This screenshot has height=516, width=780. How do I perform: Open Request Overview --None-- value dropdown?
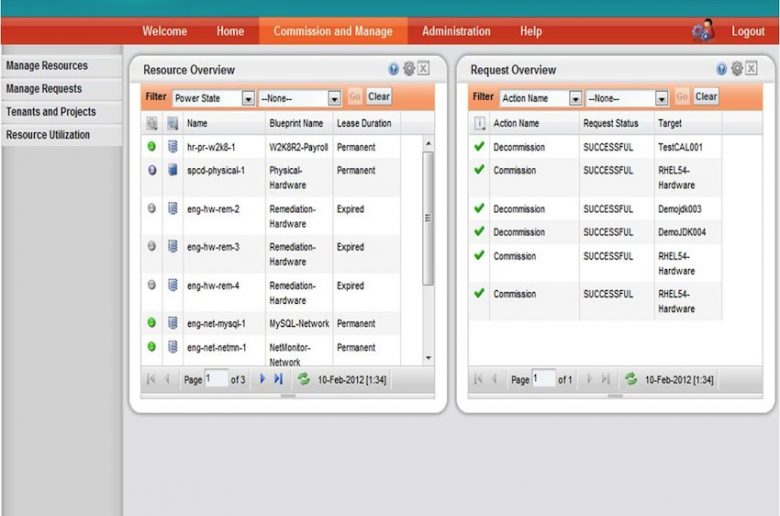662,99
